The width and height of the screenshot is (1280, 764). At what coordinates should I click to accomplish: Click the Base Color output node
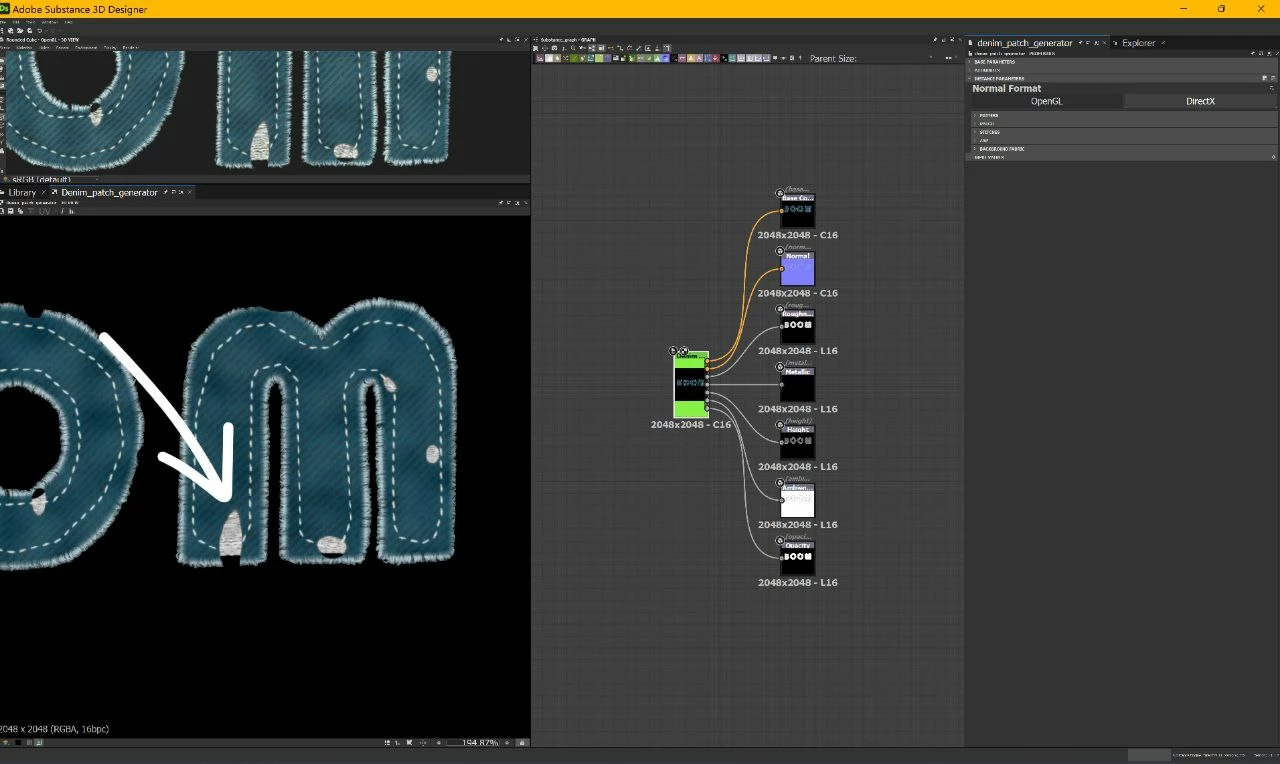[797, 211]
